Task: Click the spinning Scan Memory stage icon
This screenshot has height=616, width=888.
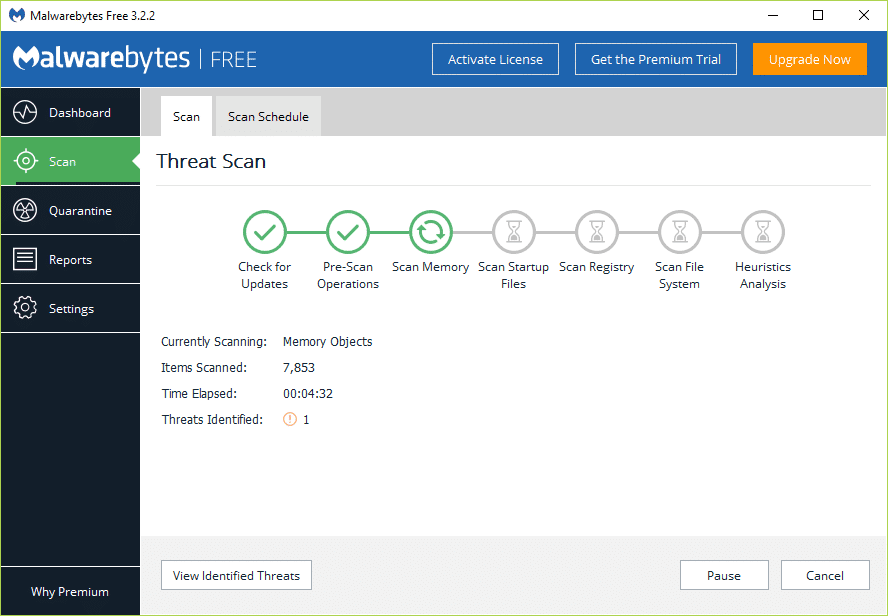Action: (x=430, y=231)
